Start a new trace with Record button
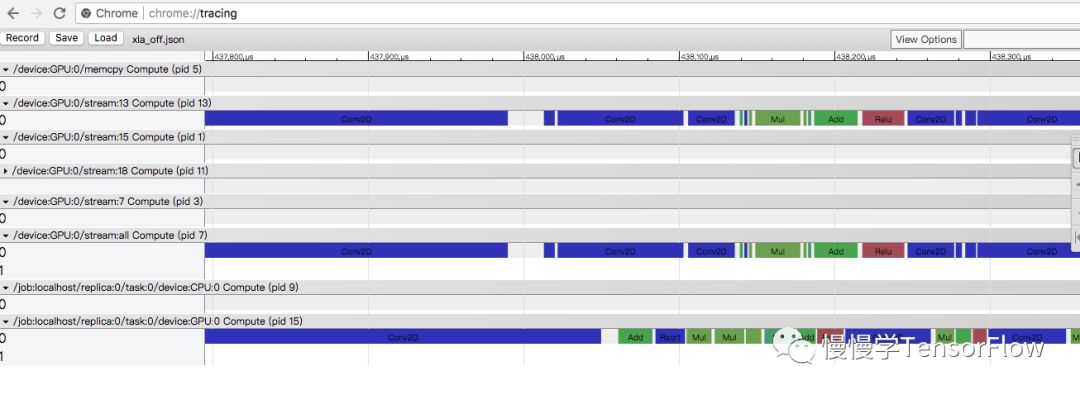 (x=23, y=39)
